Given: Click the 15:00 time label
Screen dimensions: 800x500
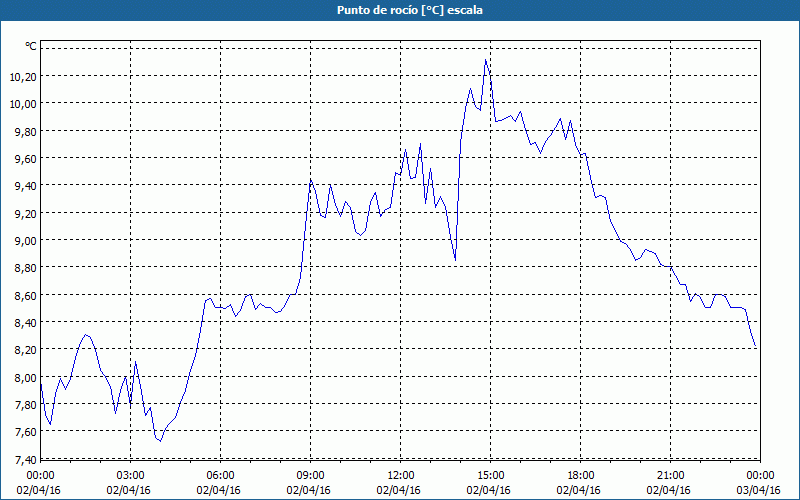Looking at the screenshot, I should pos(490,476).
